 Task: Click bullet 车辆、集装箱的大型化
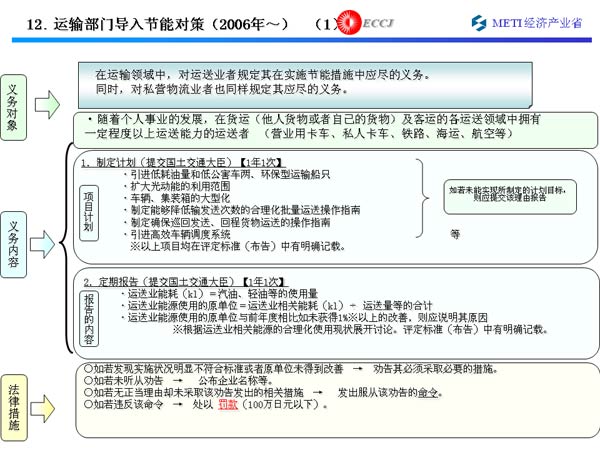click(x=177, y=198)
